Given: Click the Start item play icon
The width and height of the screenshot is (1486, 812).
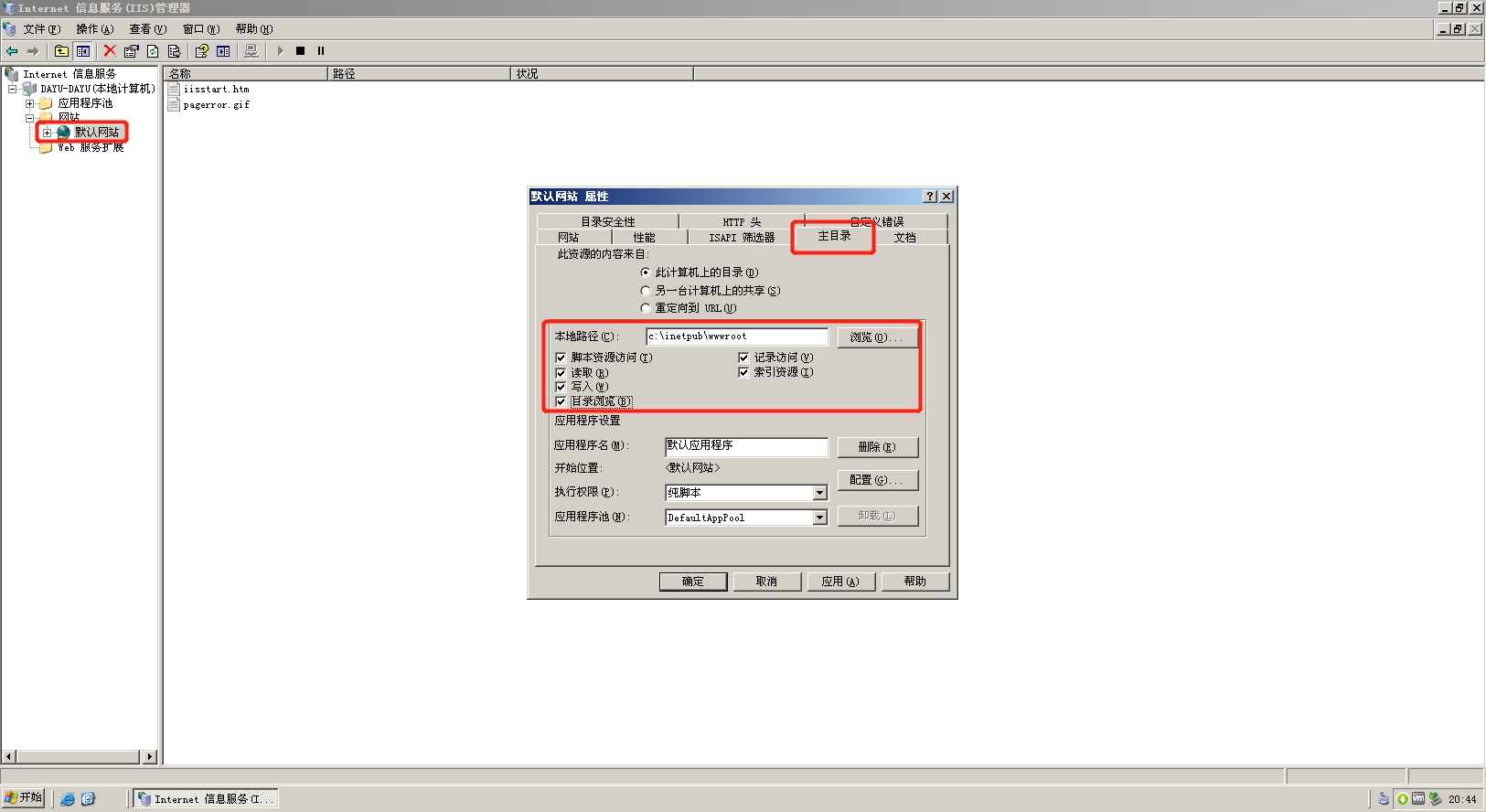Looking at the screenshot, I should [x=280, y=51].
